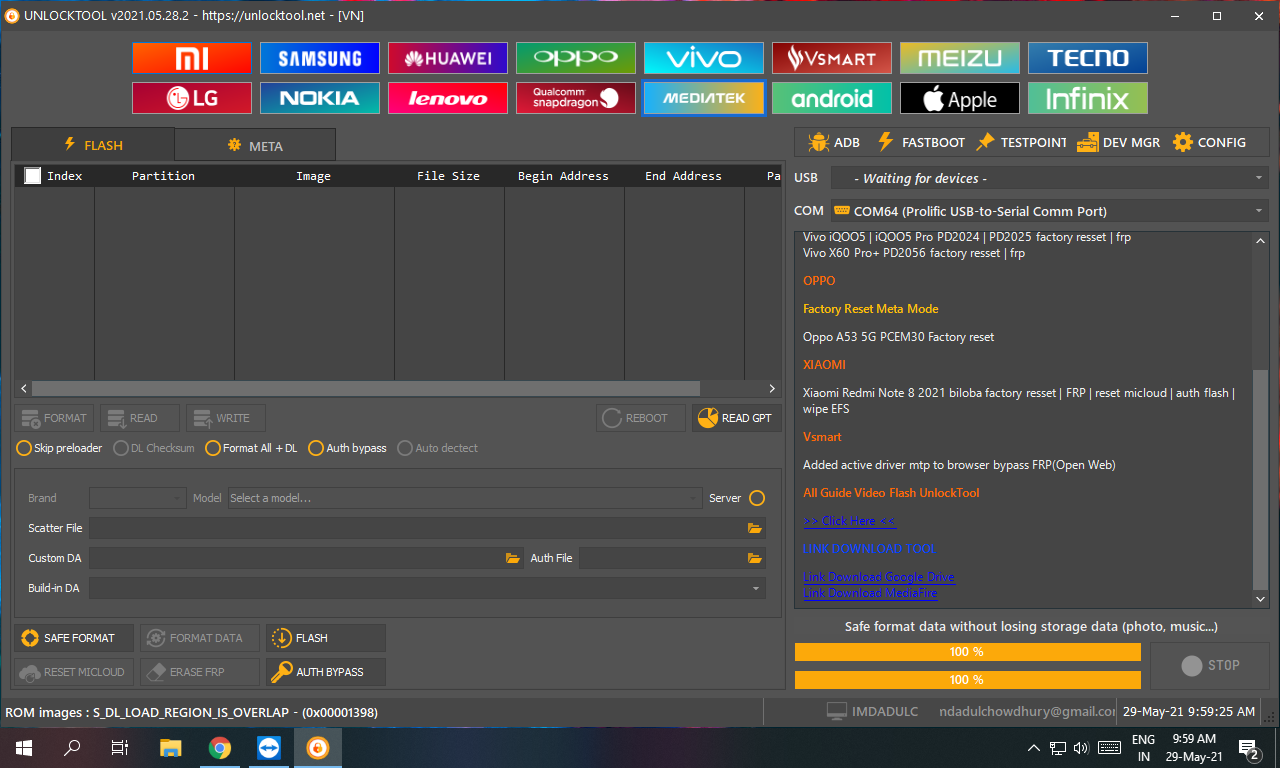The width and height of the screenshot is (1280, 768).
Task: Click the upper 100% progress bar
Action: pyautogui.click(x=967, y=652)
